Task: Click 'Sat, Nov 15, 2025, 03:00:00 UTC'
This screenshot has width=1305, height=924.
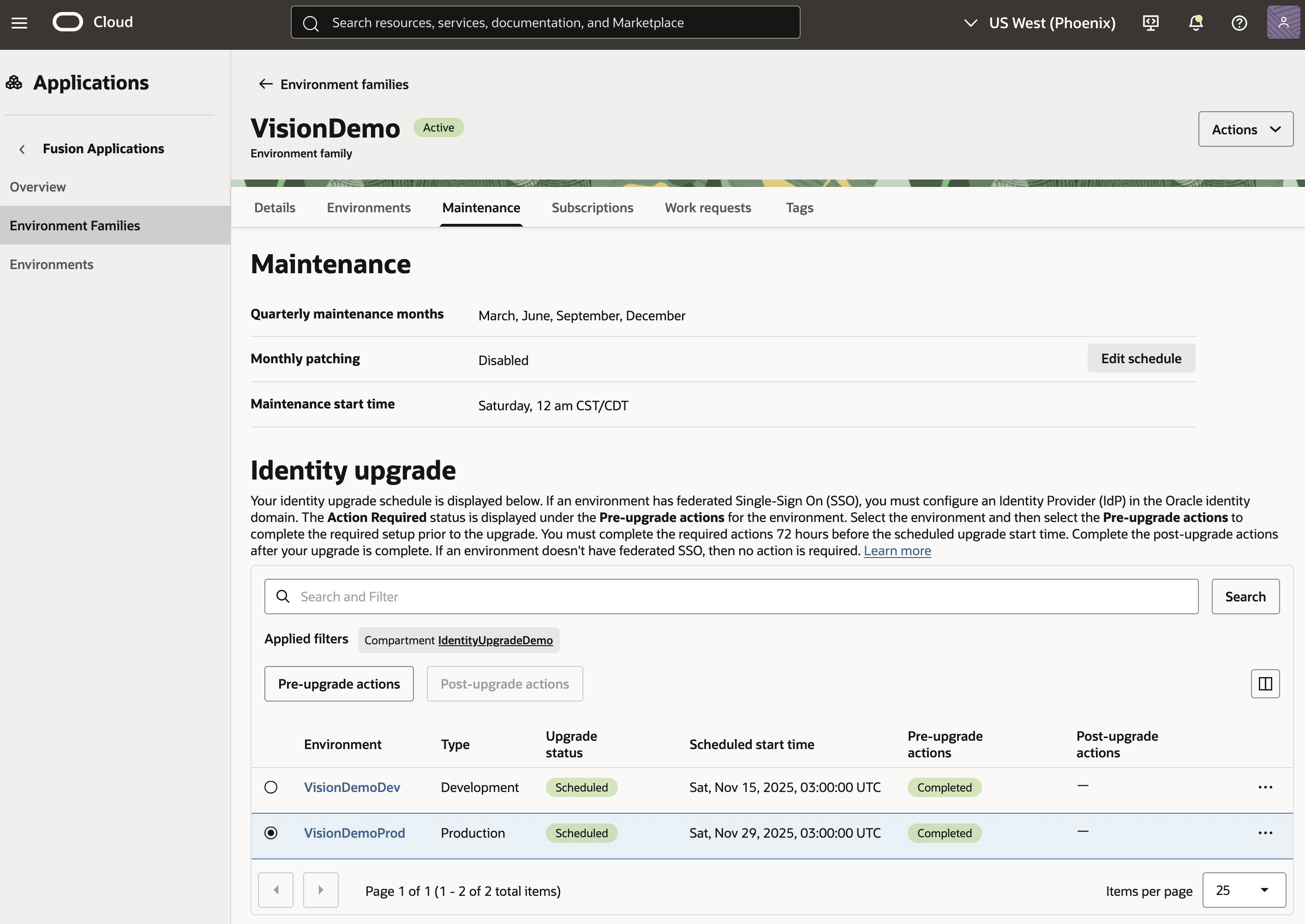Action: (x=785, y=787)
